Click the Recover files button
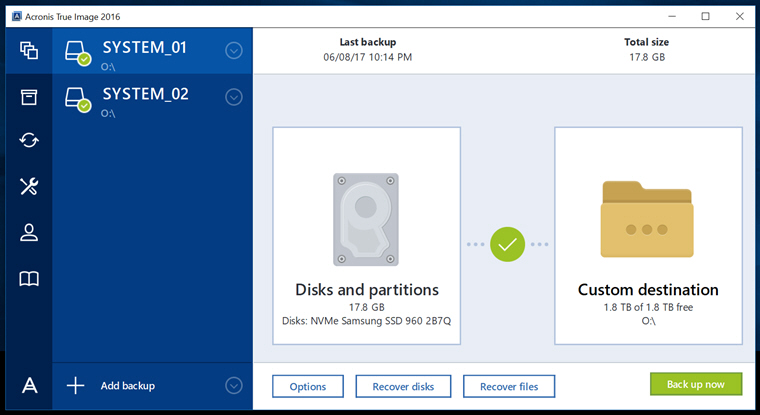Viewport: 760px width, 415px height. [x=508, y=386]
